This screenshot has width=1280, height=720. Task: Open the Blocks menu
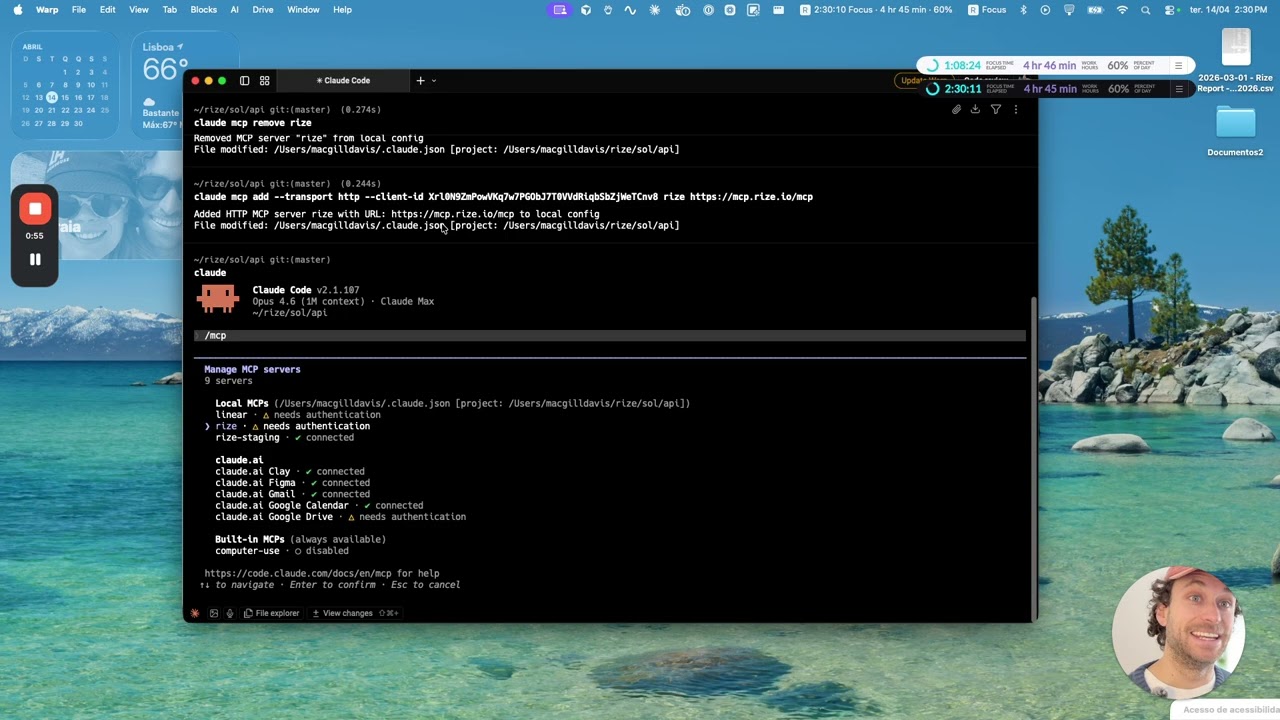203,9
